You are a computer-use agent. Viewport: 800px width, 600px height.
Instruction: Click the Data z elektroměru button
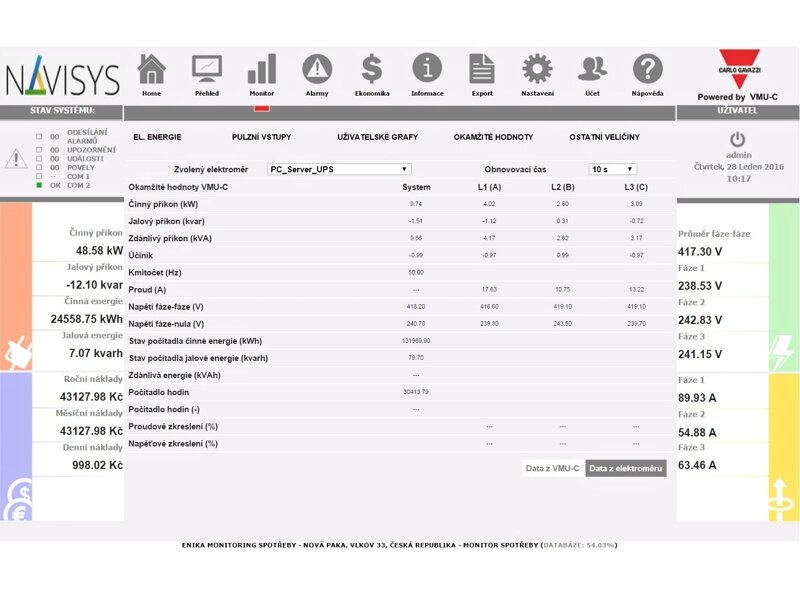point(625,468)
